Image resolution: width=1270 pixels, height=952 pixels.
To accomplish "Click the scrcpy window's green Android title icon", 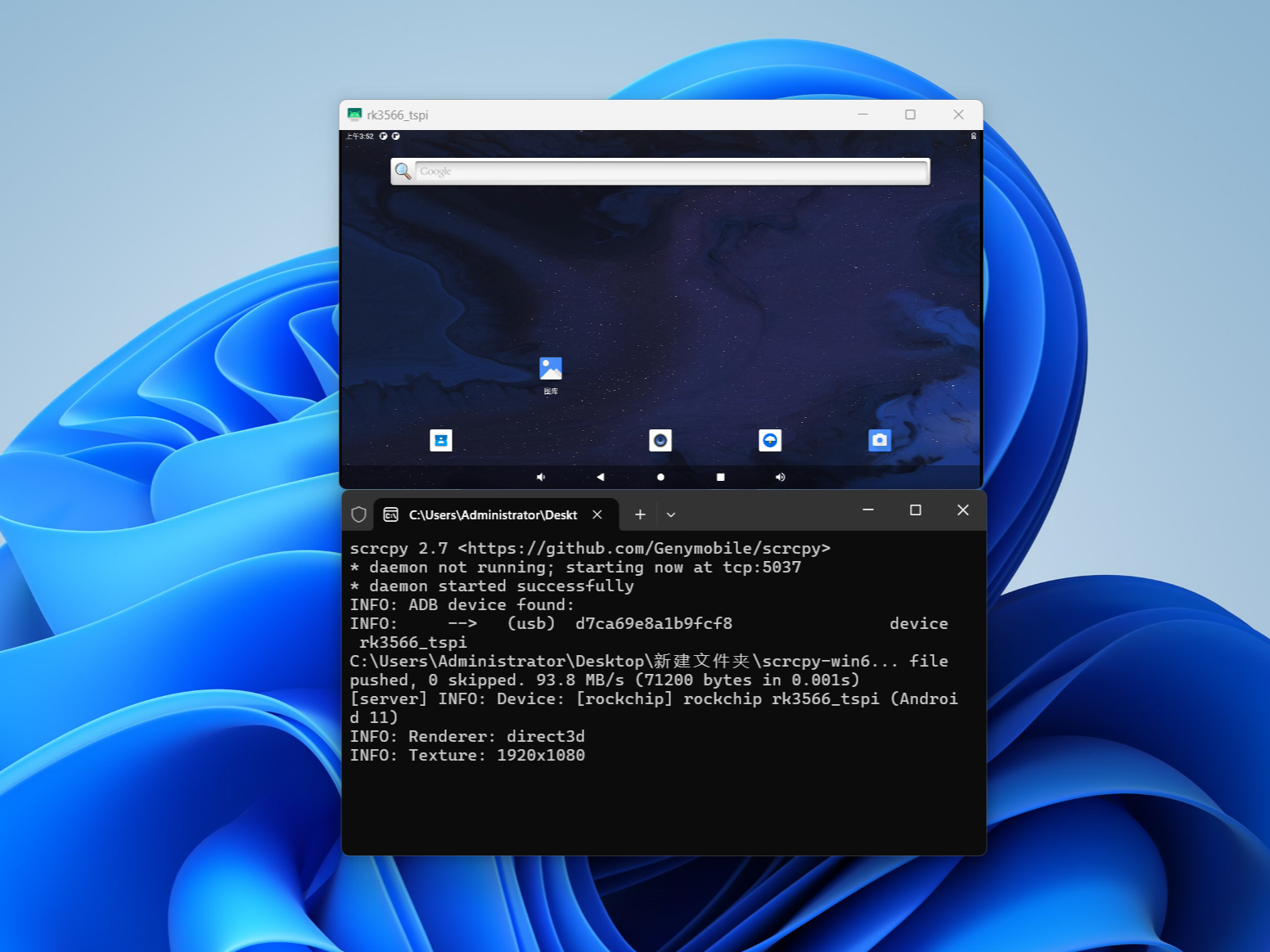I will coord(354,115).
